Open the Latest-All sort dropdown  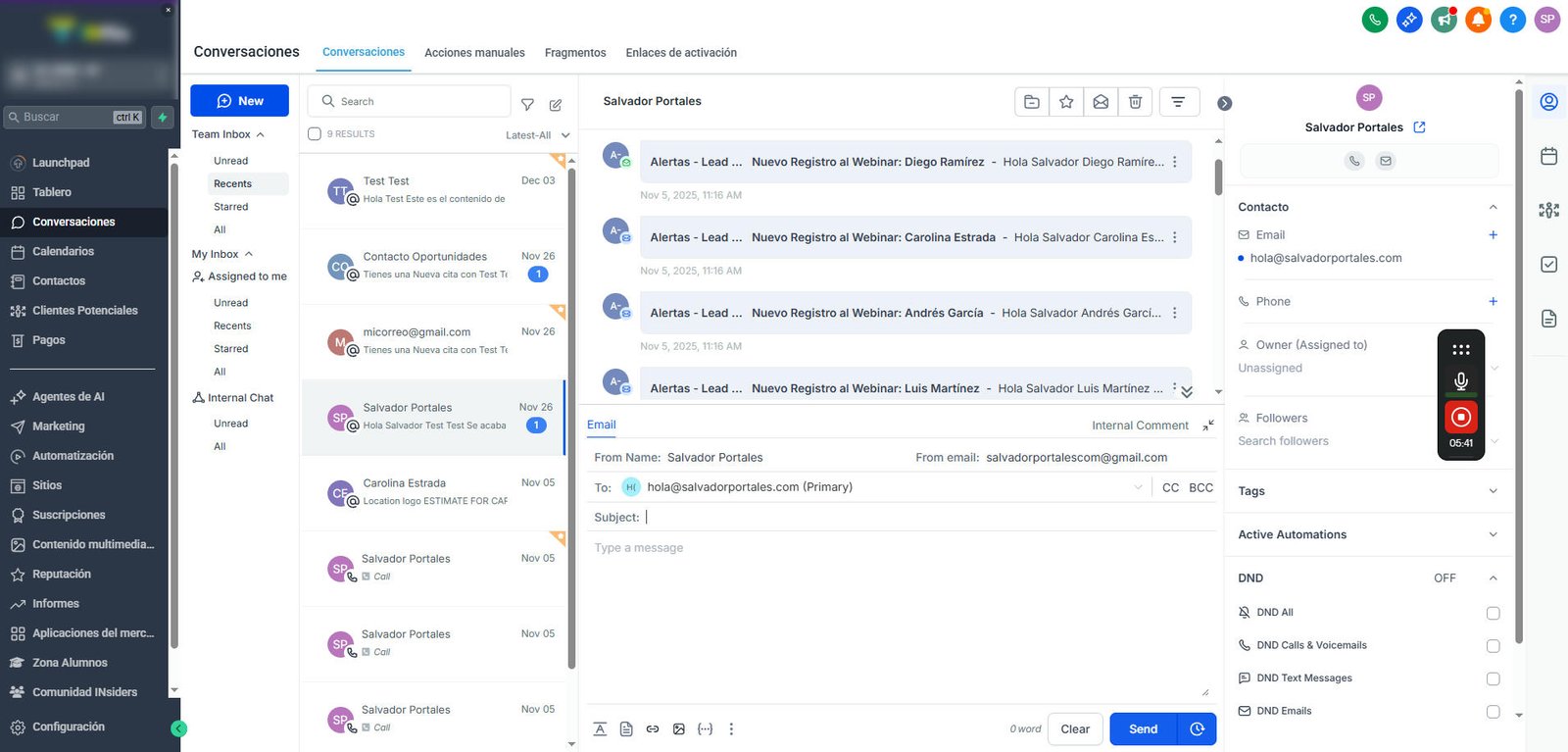coord(537,135)
